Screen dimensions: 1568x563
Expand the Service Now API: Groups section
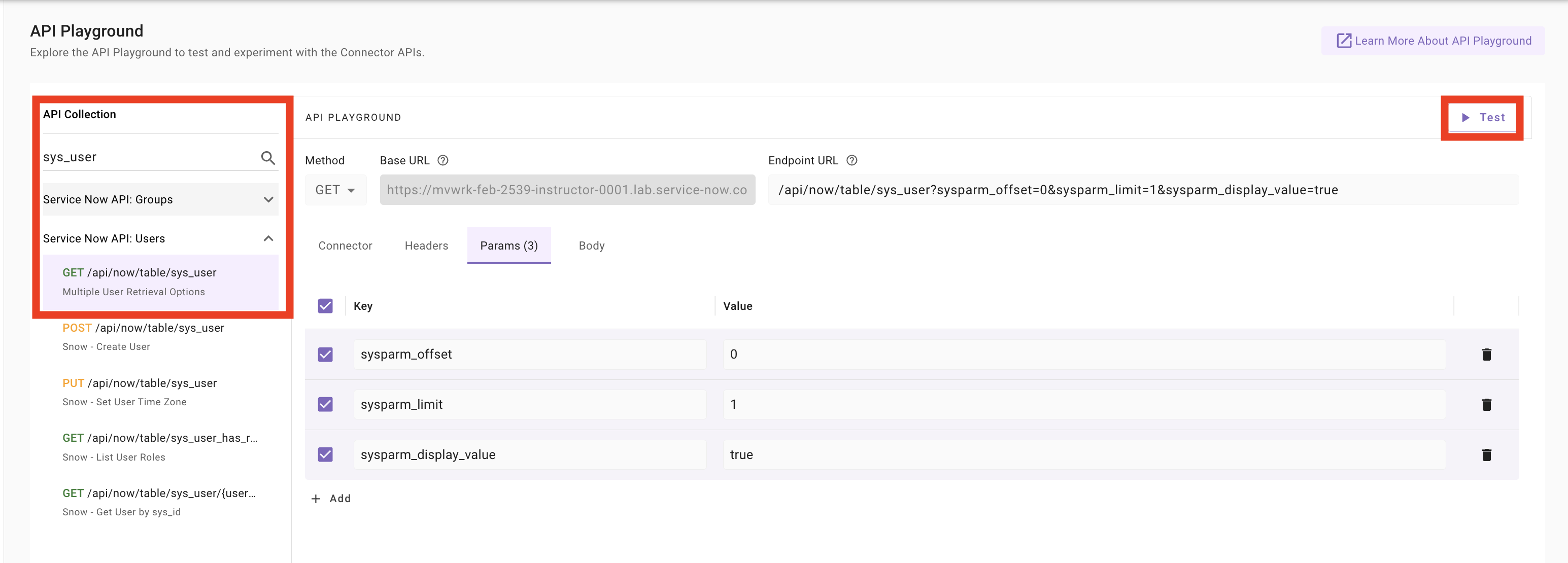[160, 200]
